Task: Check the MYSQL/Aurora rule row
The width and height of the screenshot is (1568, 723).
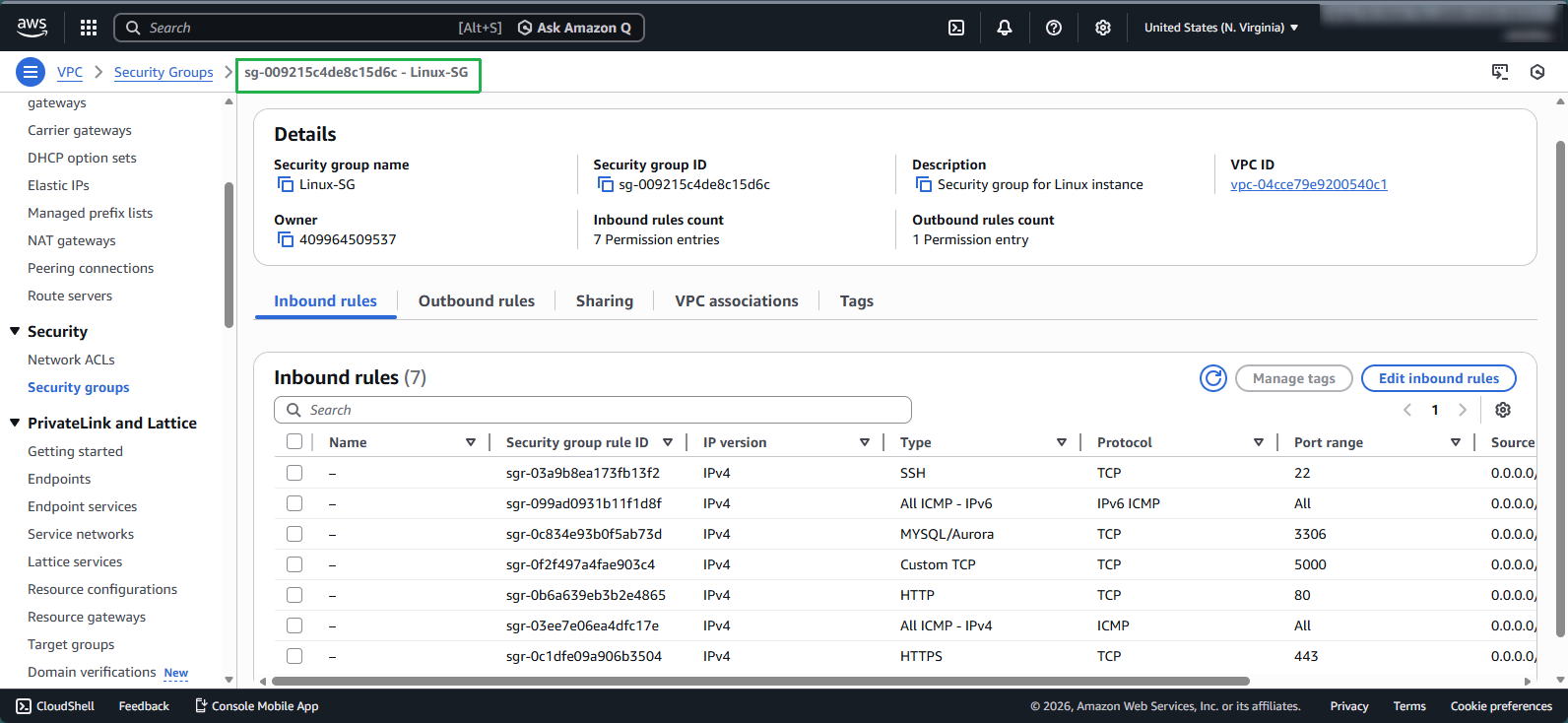Action: point(294,534)
